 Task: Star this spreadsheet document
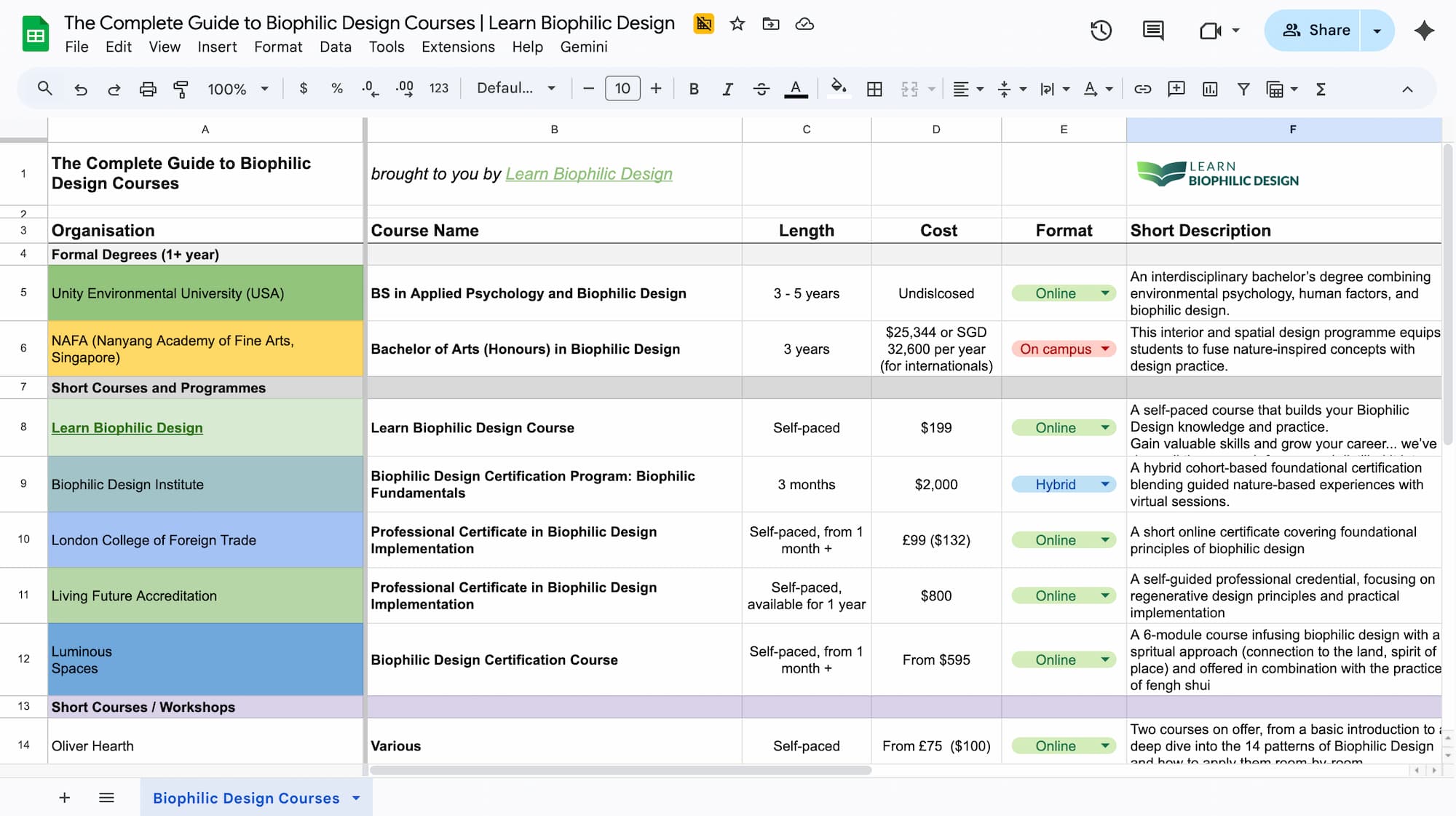point(737,24)
